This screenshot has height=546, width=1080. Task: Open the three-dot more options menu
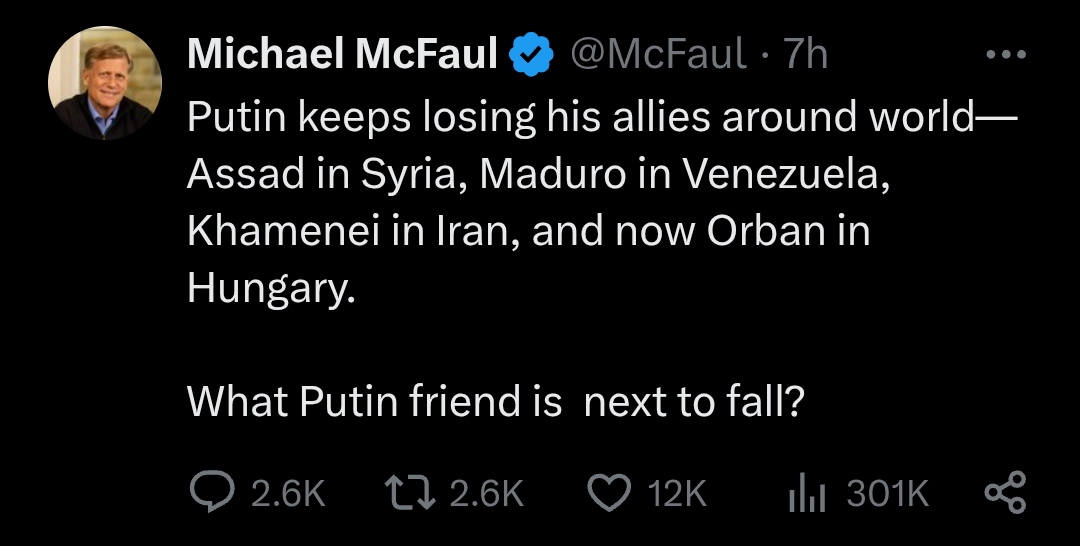(1006, 54)
